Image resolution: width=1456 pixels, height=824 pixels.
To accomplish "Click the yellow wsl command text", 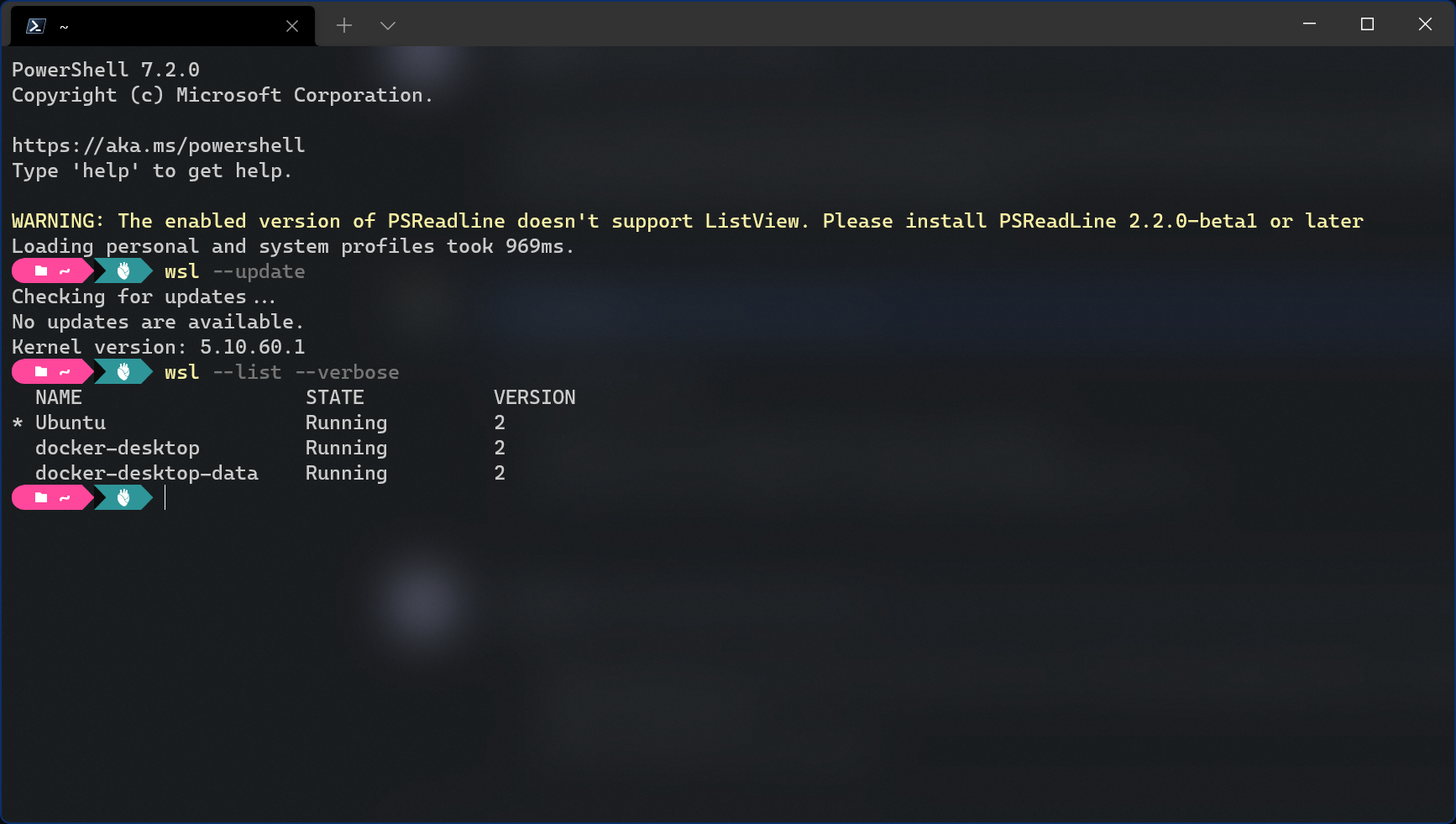I will pos(181,270).
